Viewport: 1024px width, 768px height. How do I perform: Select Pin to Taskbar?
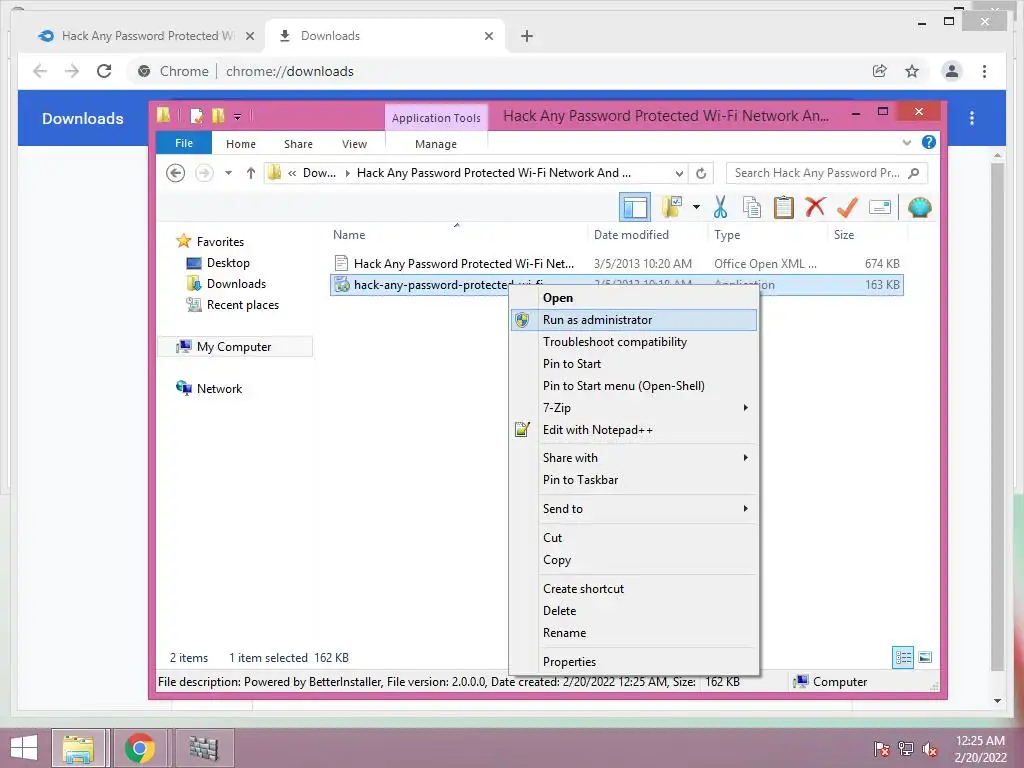pyautogui.click(x=633, y=480)
